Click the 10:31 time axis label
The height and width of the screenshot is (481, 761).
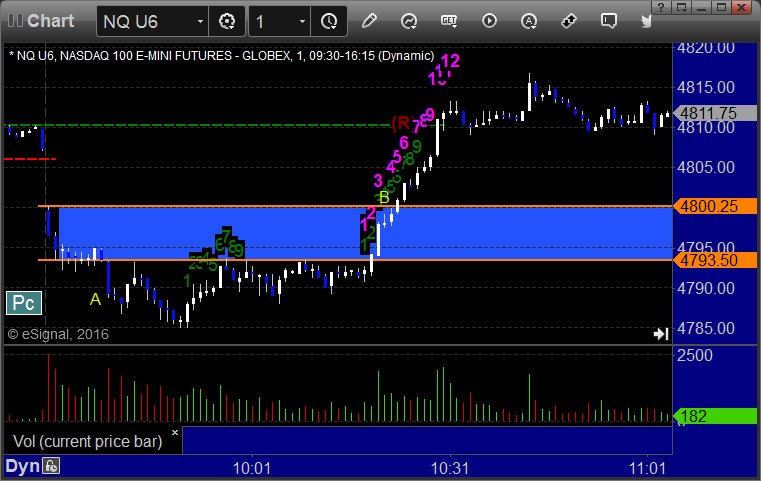pyautogui.click(x=450, y=468)
